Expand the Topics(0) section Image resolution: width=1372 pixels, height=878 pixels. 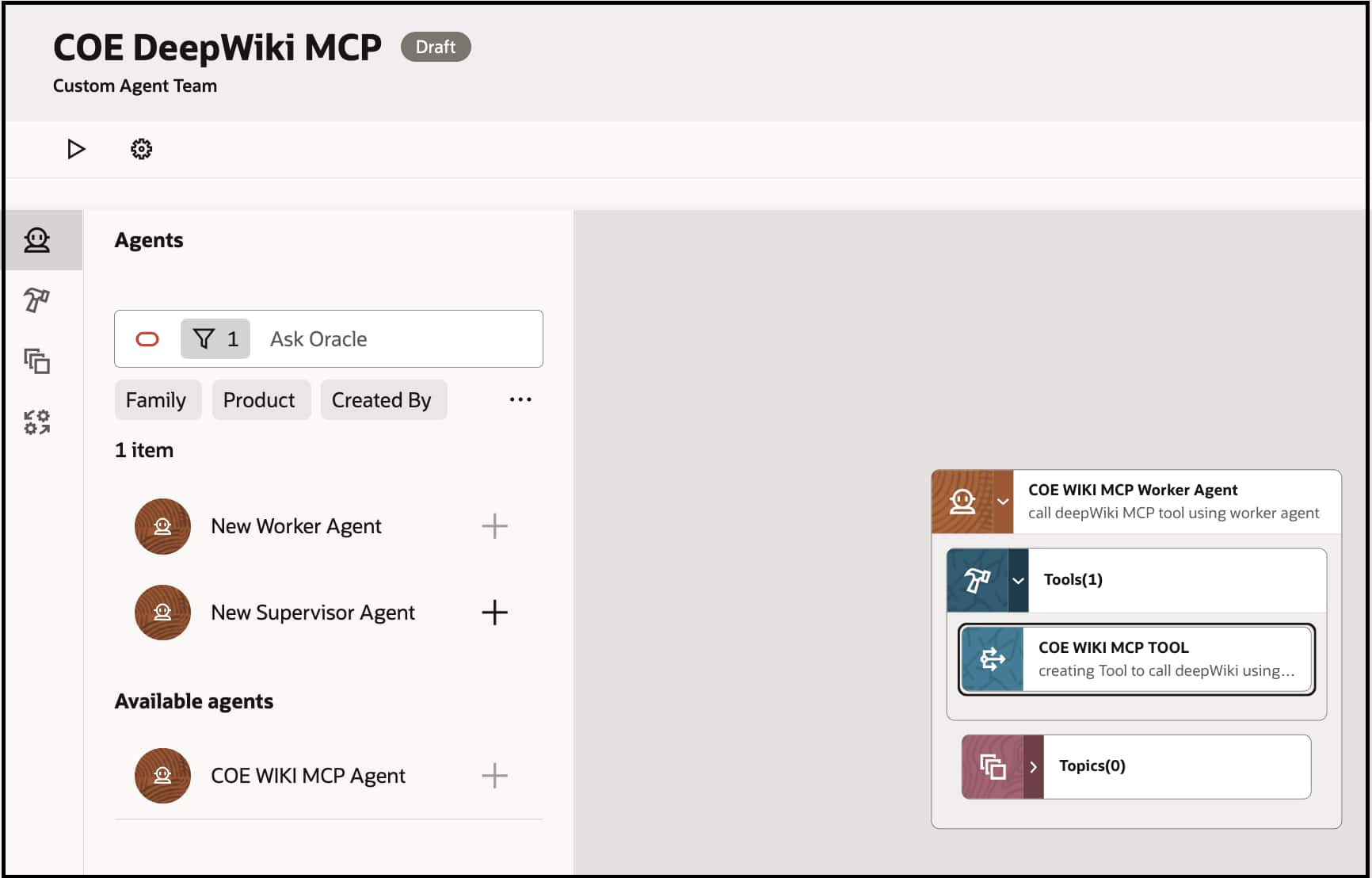pyautogui.click(x=1034, y=766)
